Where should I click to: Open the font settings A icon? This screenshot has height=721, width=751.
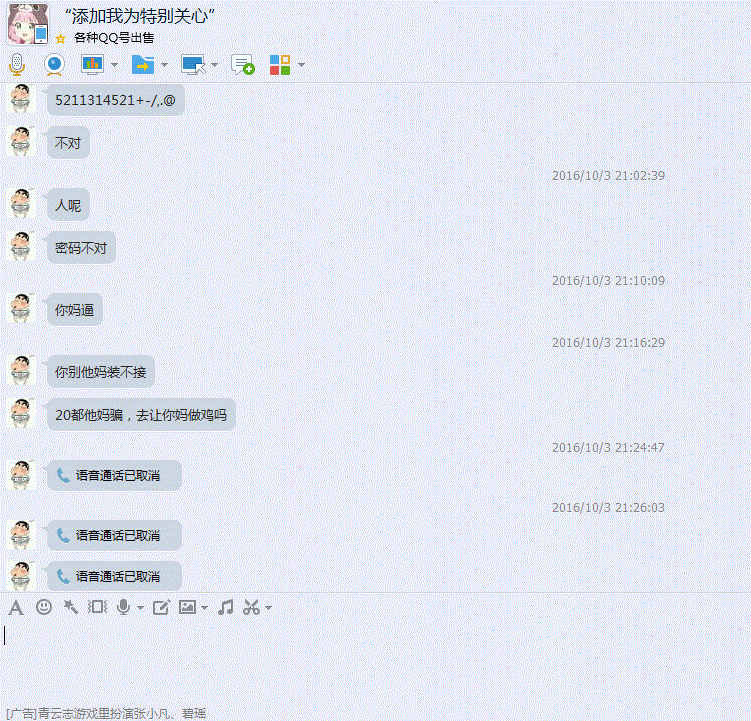click(x=16, y=607)
